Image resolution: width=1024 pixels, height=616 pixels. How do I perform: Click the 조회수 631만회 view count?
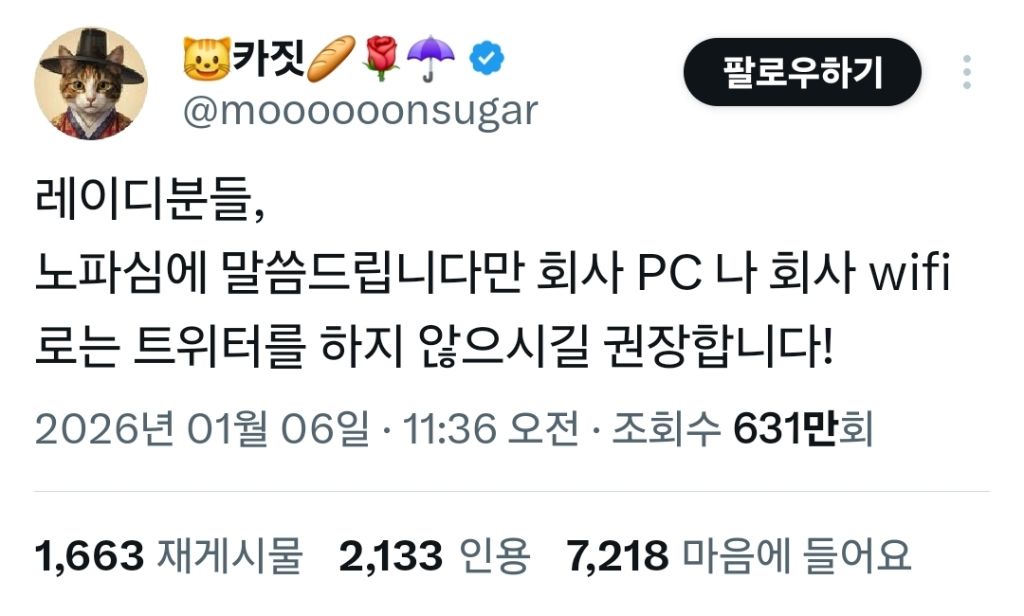tap(742, 429)
